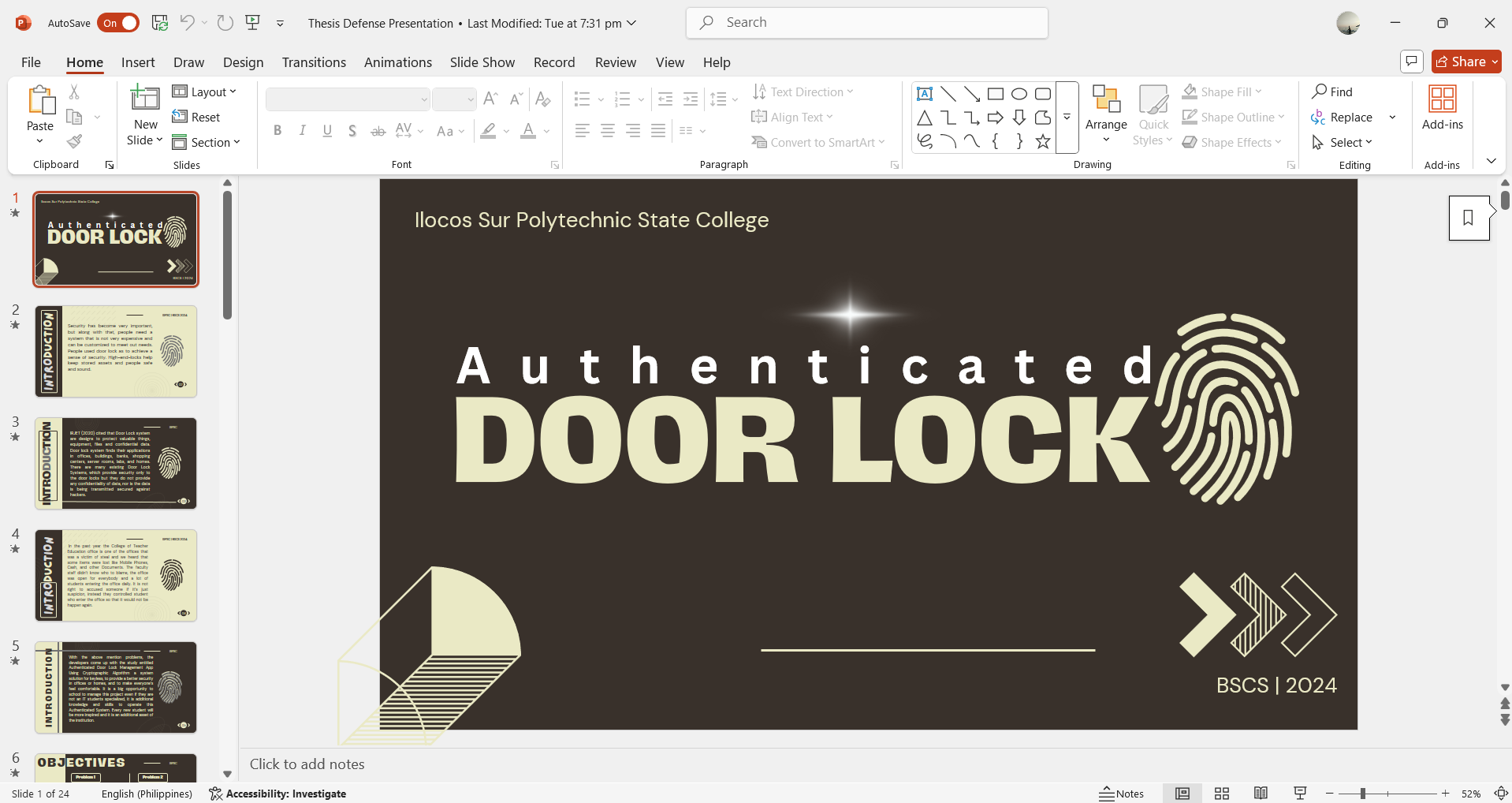Screen dimensions: 1512x803
Task: Toggle Bold formatting
Action: click(277, 131)
